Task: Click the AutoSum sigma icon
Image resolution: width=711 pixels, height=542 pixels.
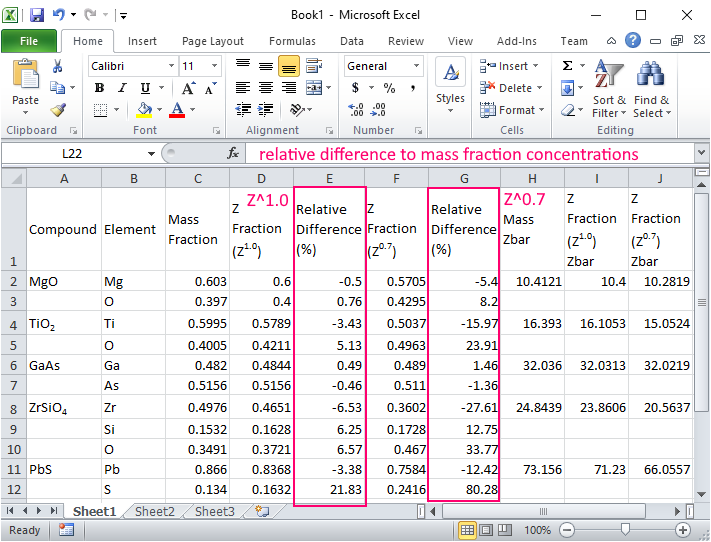Action: [x=567, y=66]
